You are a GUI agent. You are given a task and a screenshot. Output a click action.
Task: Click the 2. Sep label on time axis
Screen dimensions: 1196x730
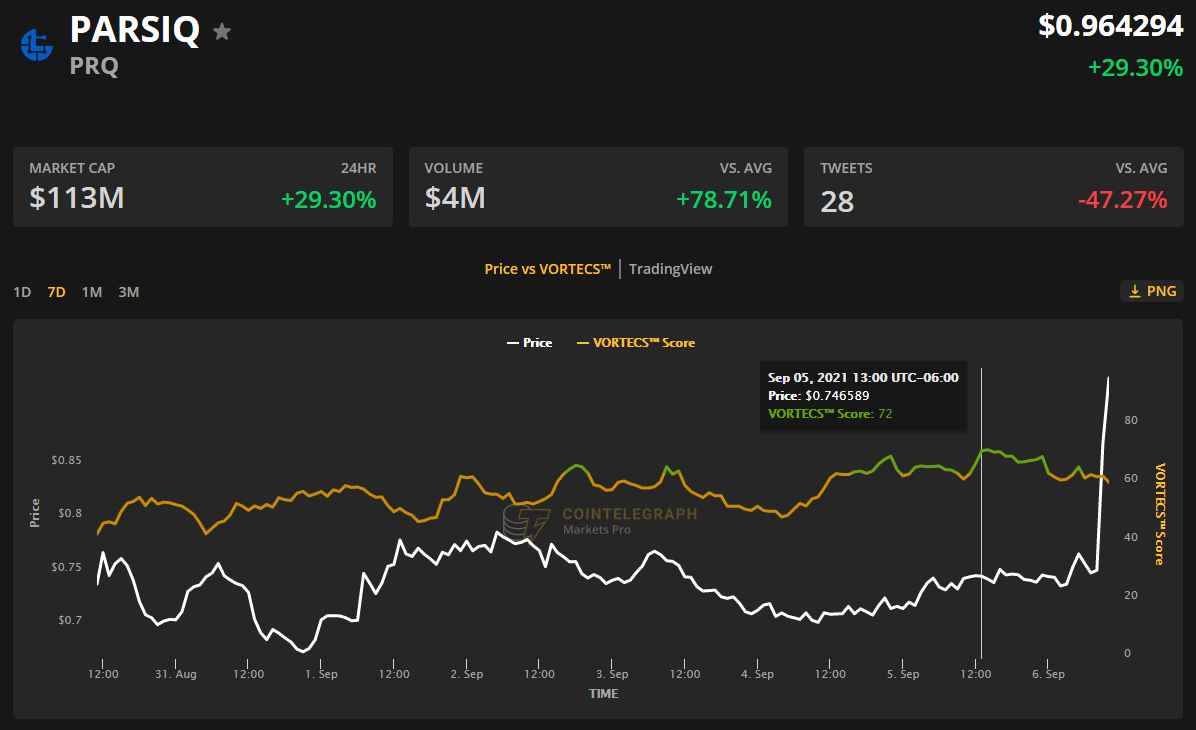point(466,674)
